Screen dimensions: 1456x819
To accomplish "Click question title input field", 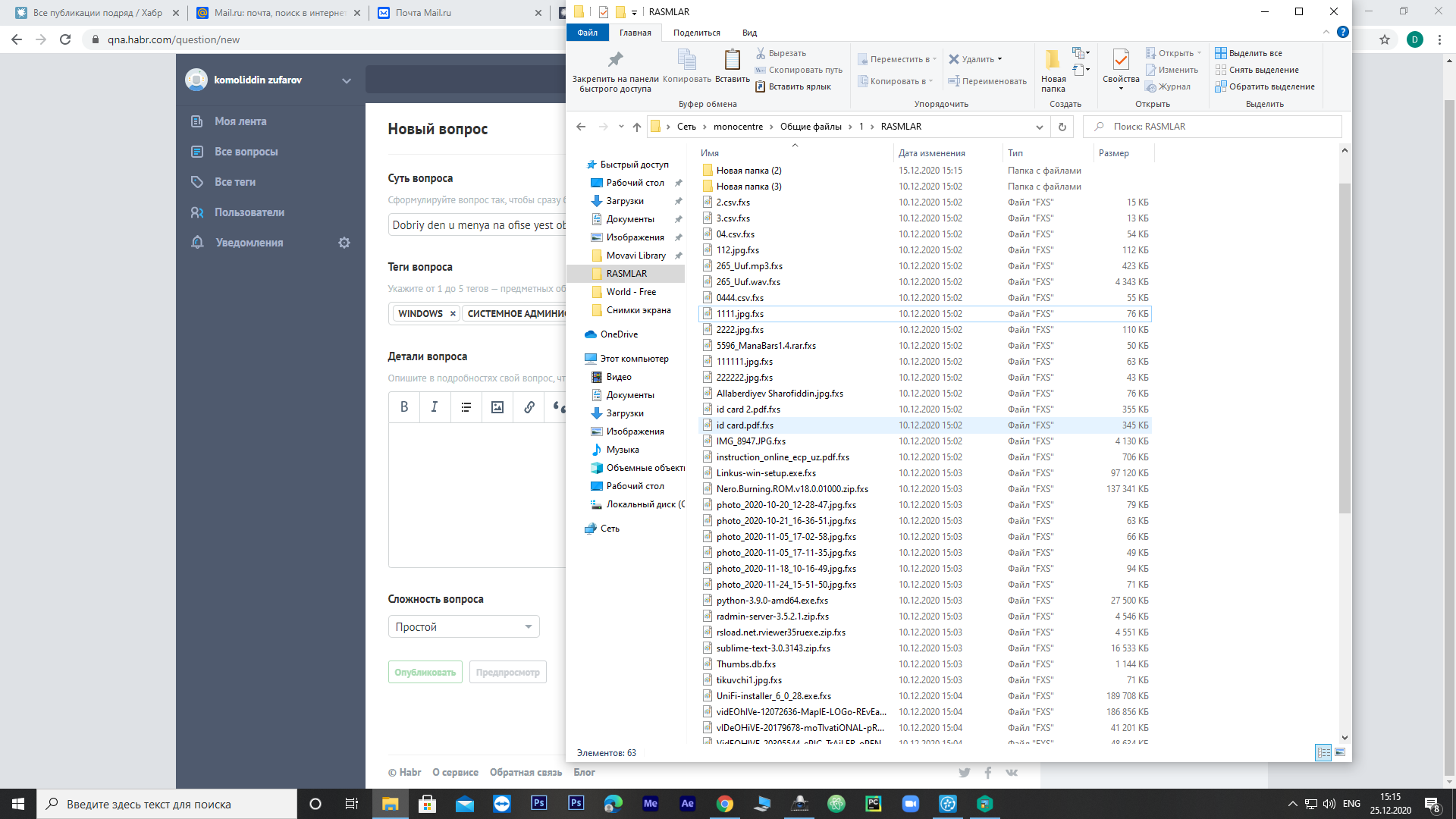I will click(478, 224).
